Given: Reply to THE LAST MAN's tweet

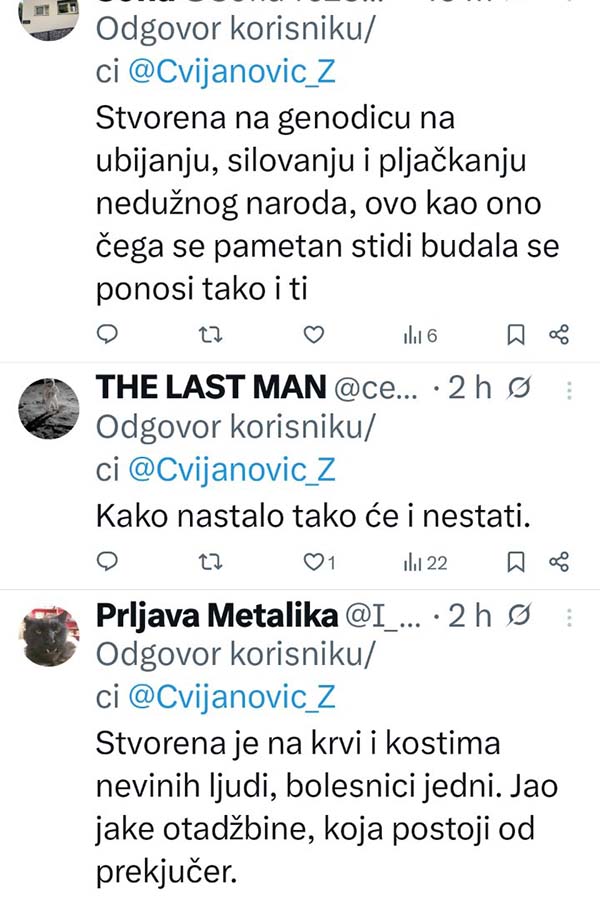Looking at the screenshot, I should (107, 563).
